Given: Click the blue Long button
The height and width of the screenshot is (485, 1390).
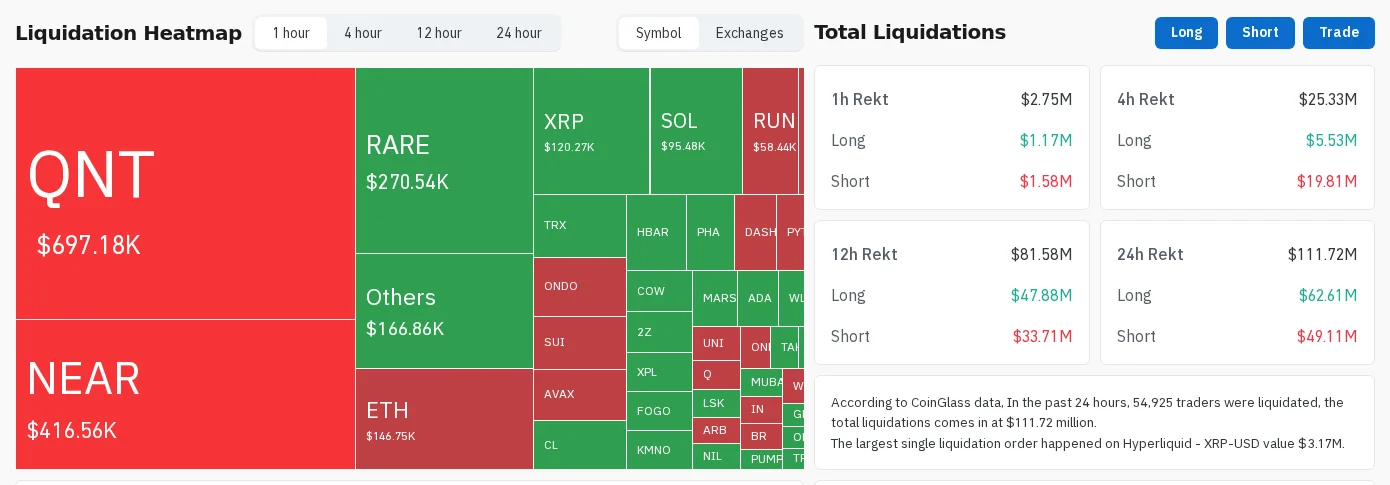Looking at the screenshot, I should (x=1186, y=33).
